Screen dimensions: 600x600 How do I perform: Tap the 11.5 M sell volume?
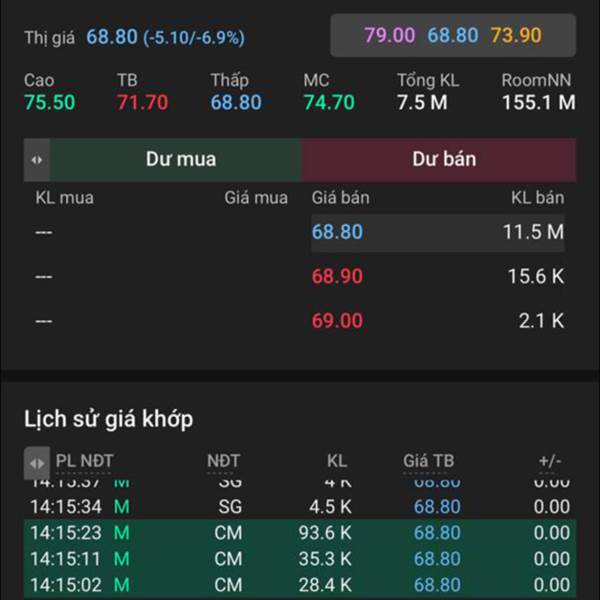pos(533,233)
